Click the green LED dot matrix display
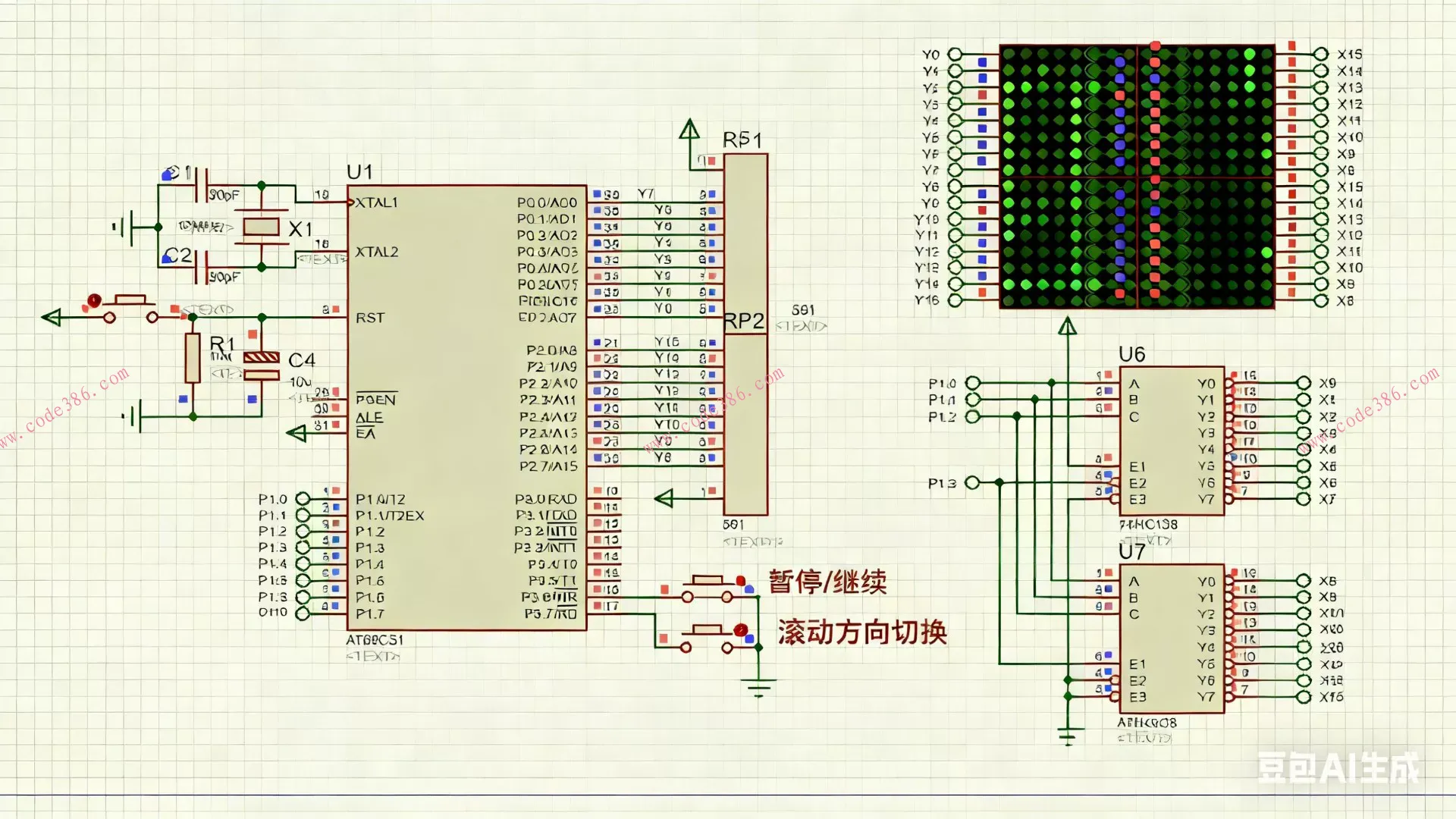 [x=1137, y=177]
